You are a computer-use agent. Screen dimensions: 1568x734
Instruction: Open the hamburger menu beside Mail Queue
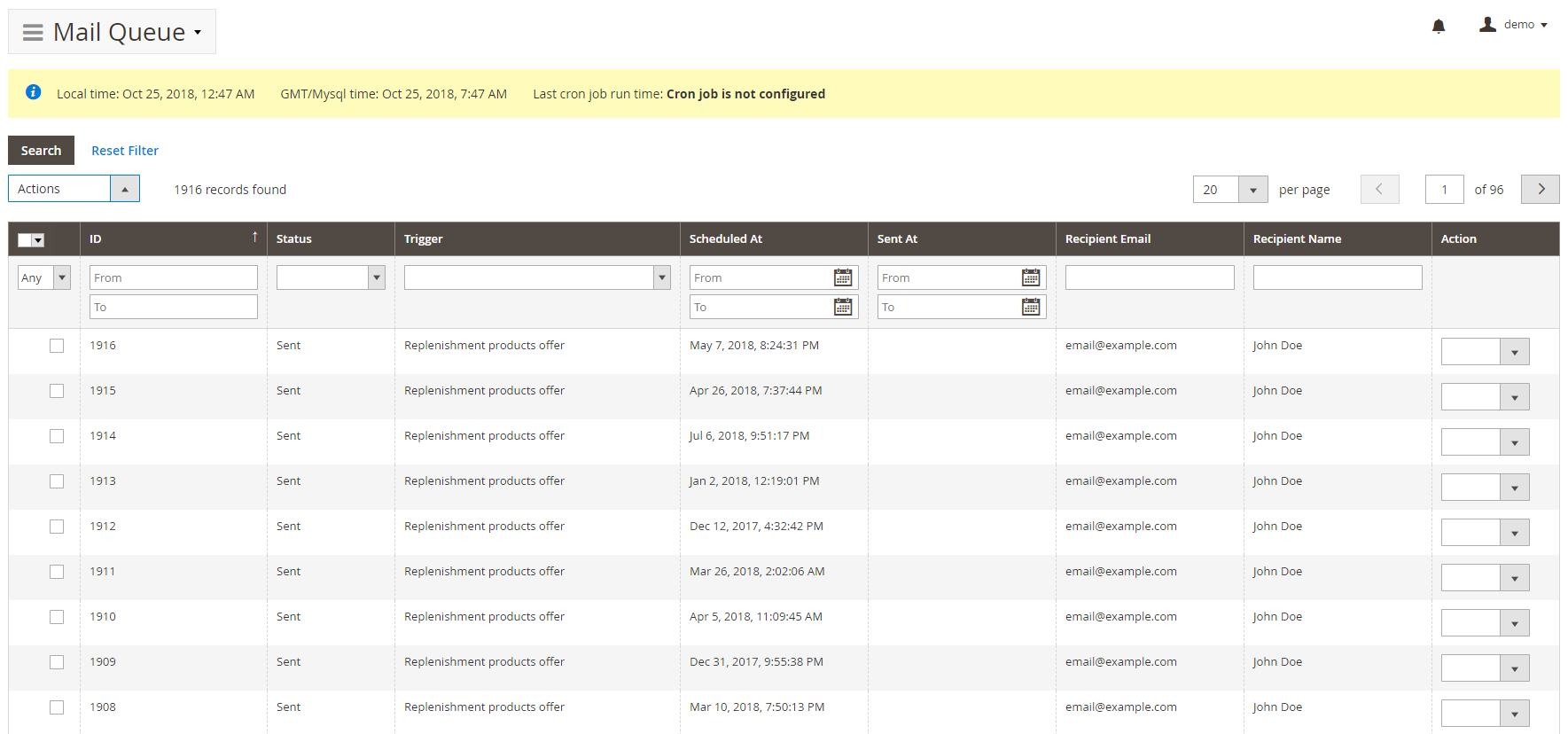[x=33, y=33]
